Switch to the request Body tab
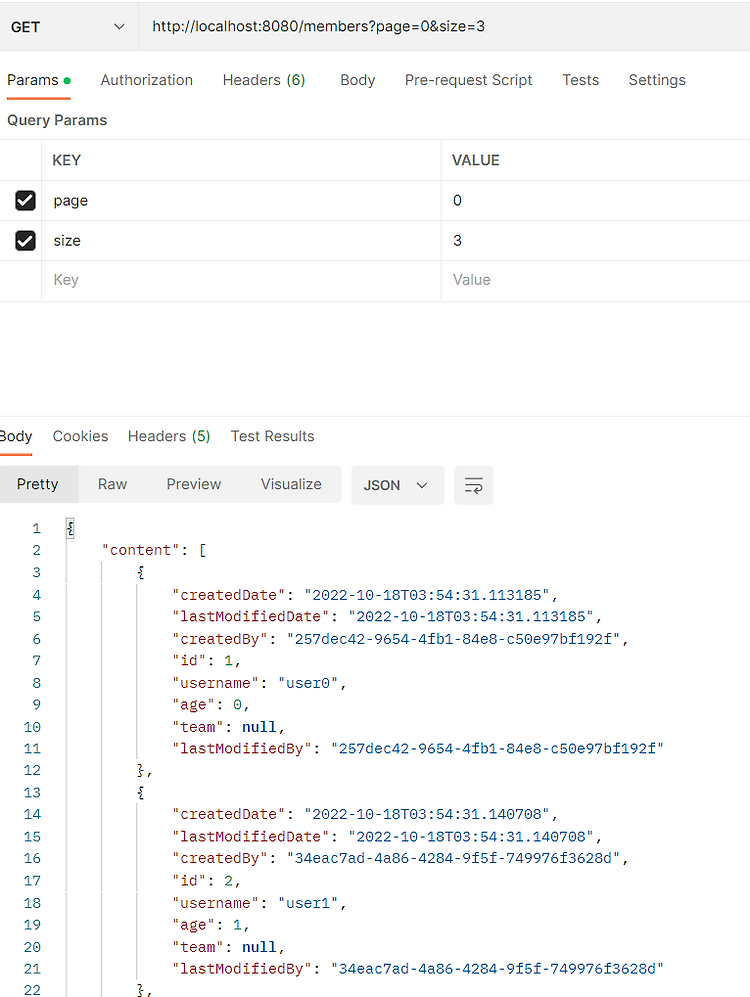750x997 pixels. point(358,80)
